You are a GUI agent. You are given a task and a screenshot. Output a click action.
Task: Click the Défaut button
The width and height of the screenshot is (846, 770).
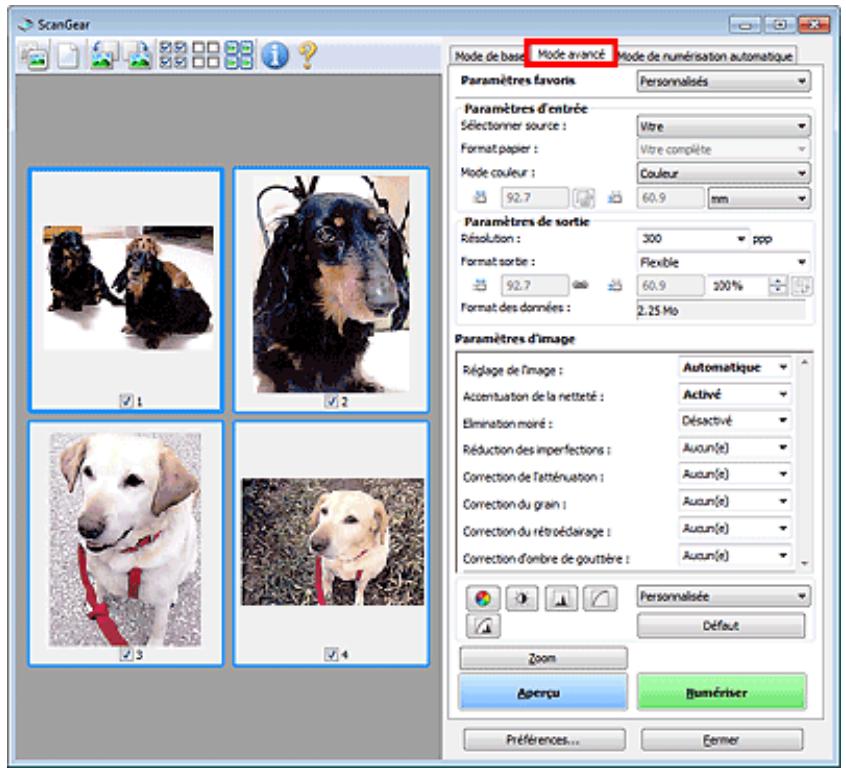click(x=721, y=626)
